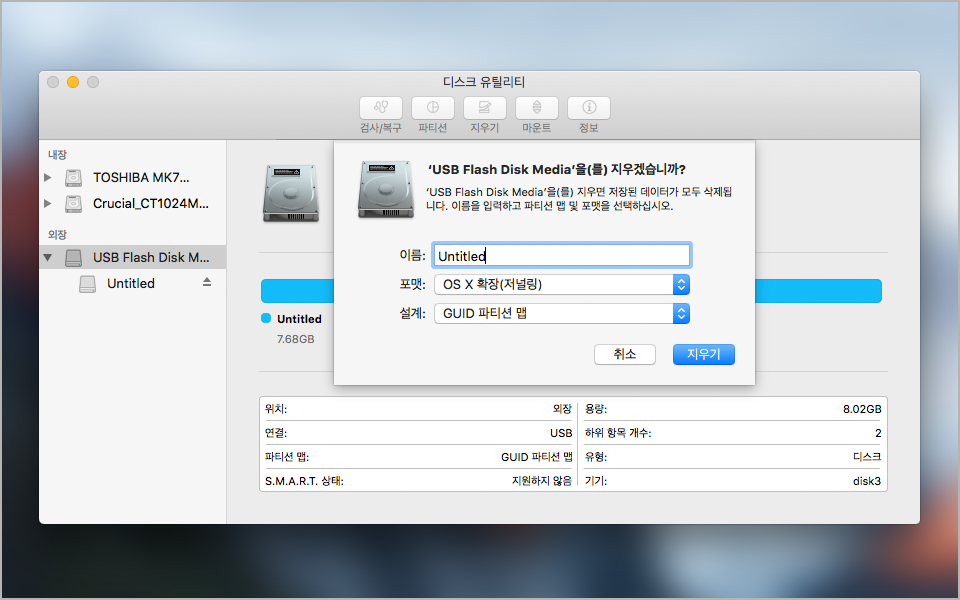Viewport: 960px width, 600px height.
Task: Select TOSHIBA MK7... in the sidebar
Action: [133, 178]
